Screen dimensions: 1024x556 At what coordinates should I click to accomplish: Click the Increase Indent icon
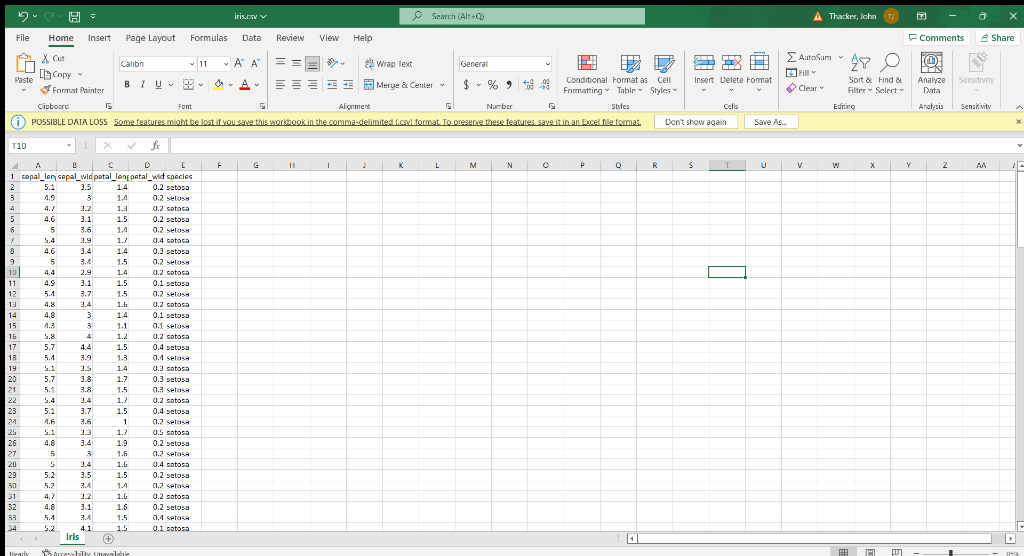(x=348, y=84)
